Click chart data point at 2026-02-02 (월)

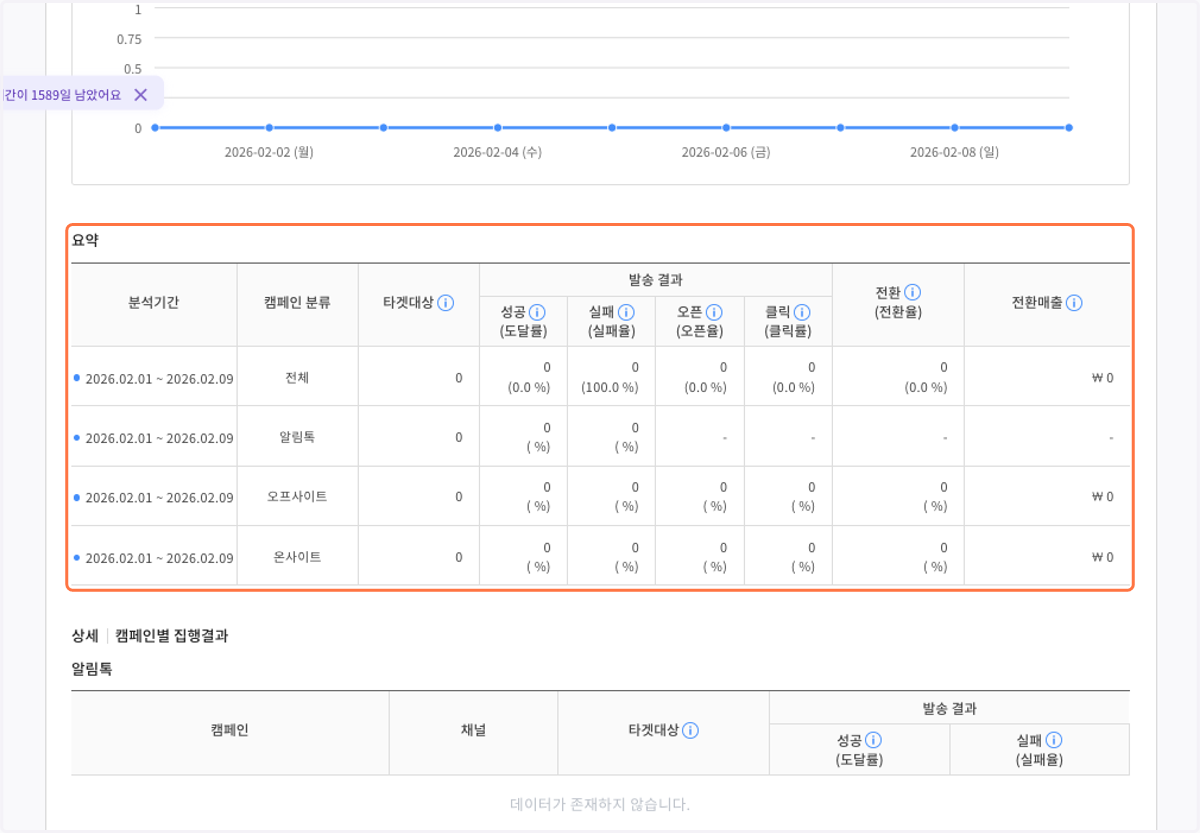point(269,128)
